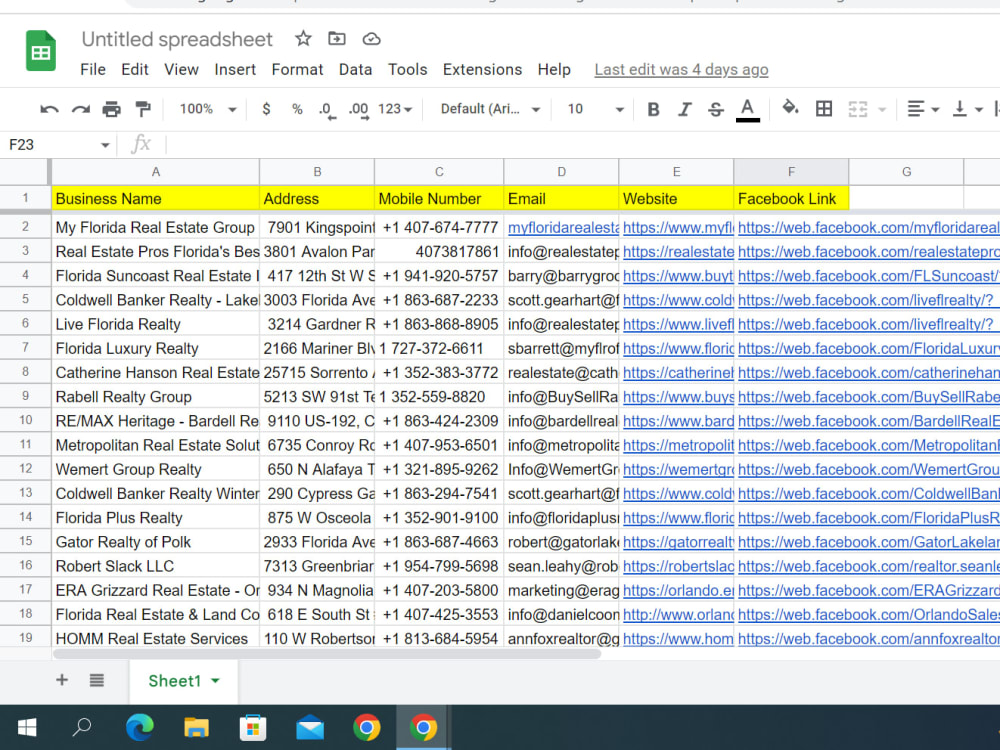Select the Business Name header cell
The width and height of the screenshot is (1000, 750).
coord(156,198)
